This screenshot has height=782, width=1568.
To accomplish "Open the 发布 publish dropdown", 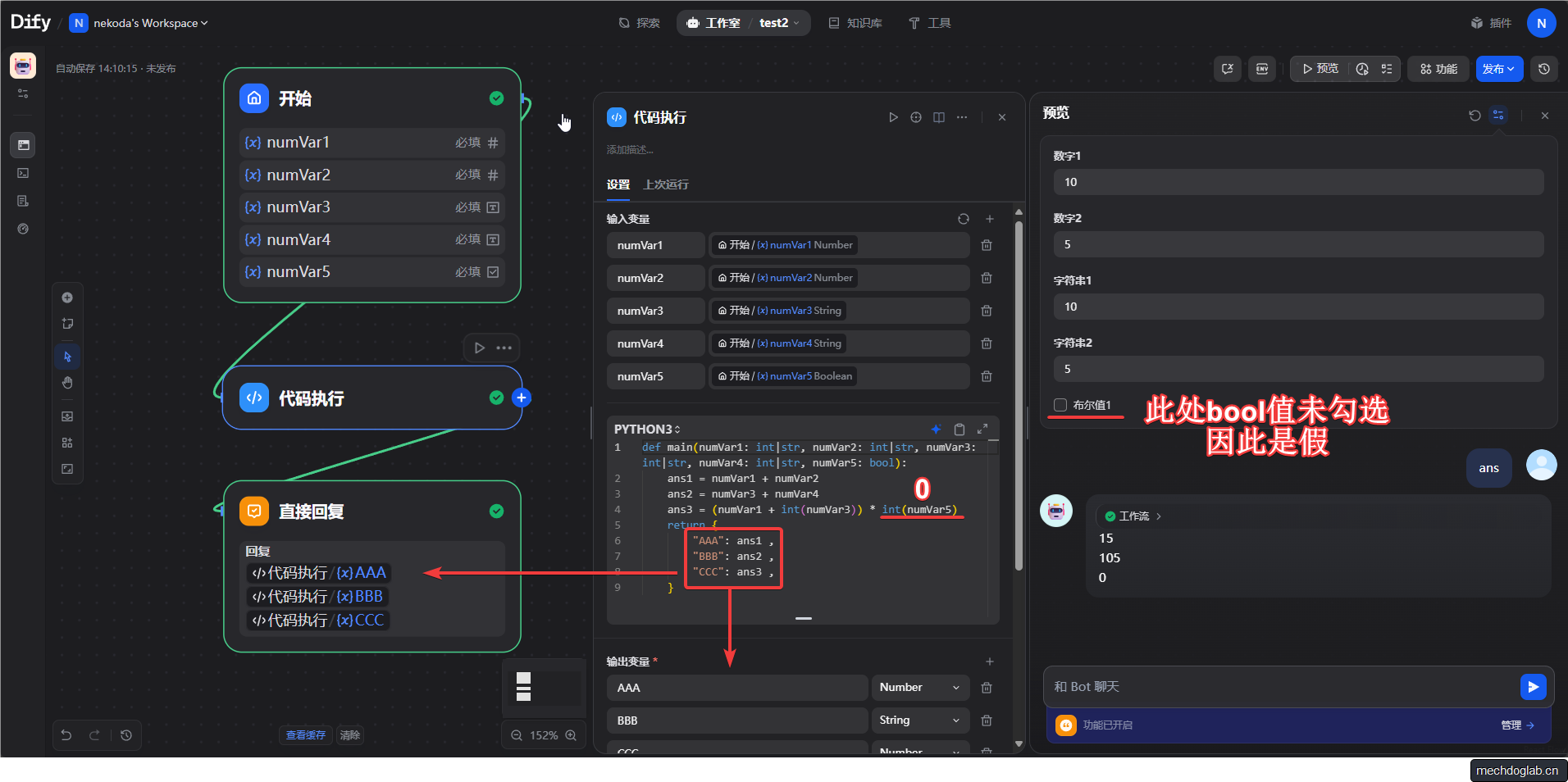I will (1498, 69).
